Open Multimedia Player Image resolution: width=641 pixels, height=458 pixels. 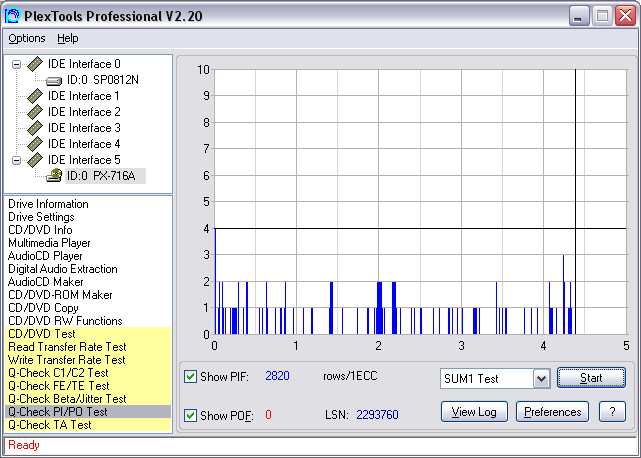[x=49, y=243]
